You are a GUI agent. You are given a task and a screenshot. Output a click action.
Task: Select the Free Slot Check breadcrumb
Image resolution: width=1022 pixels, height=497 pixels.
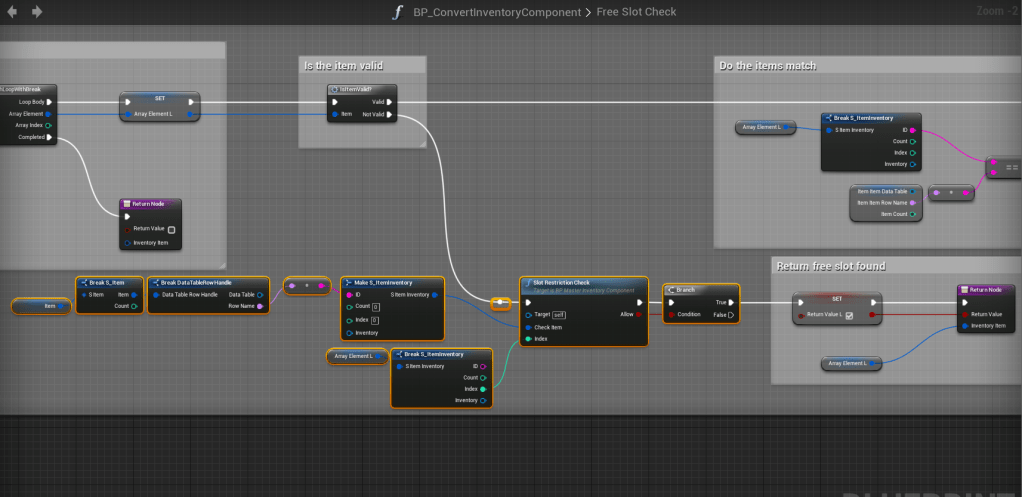[637, 12]
